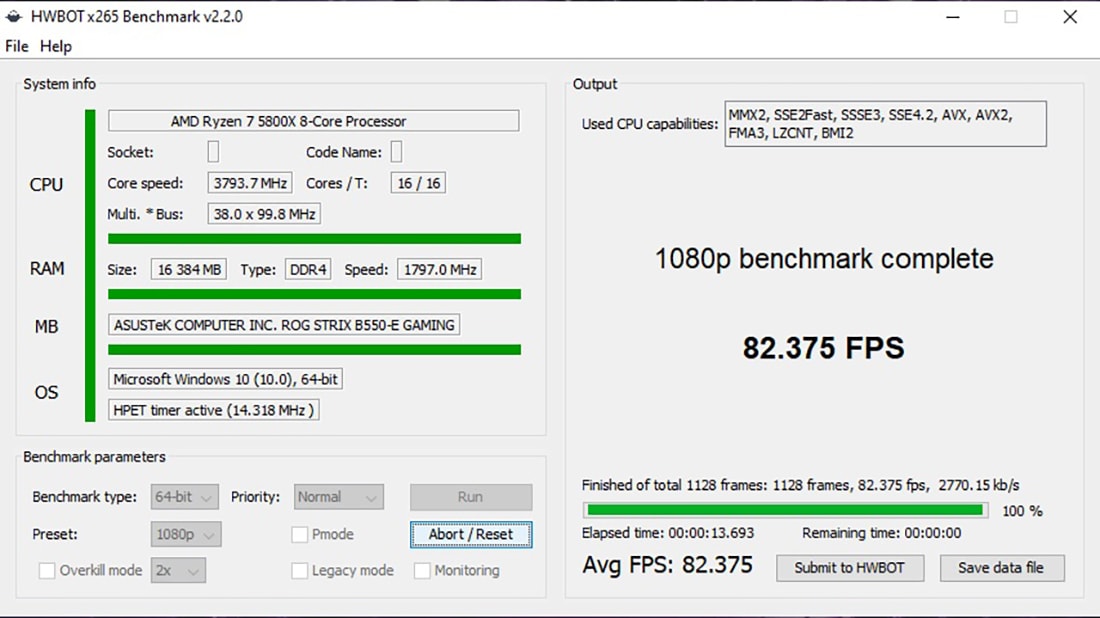The image size is (1100, 618).
Task: Tick the Monitoring checkbox
Action: 422,571
